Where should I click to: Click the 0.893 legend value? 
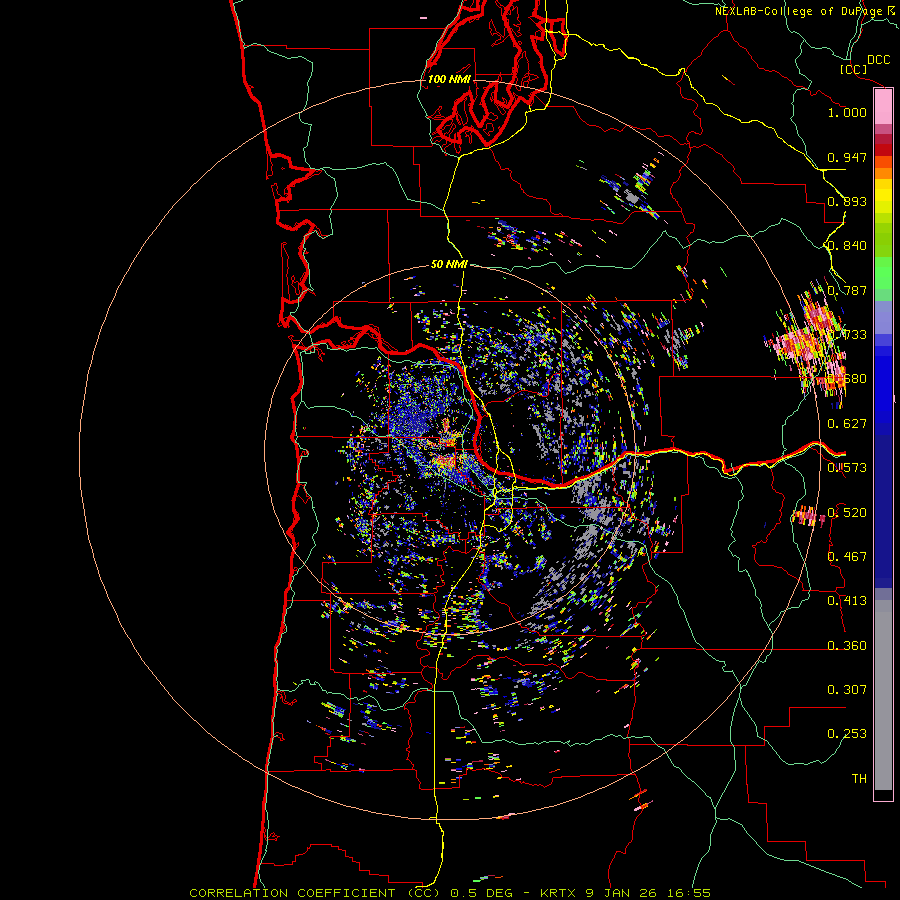[x=847, y=201]
